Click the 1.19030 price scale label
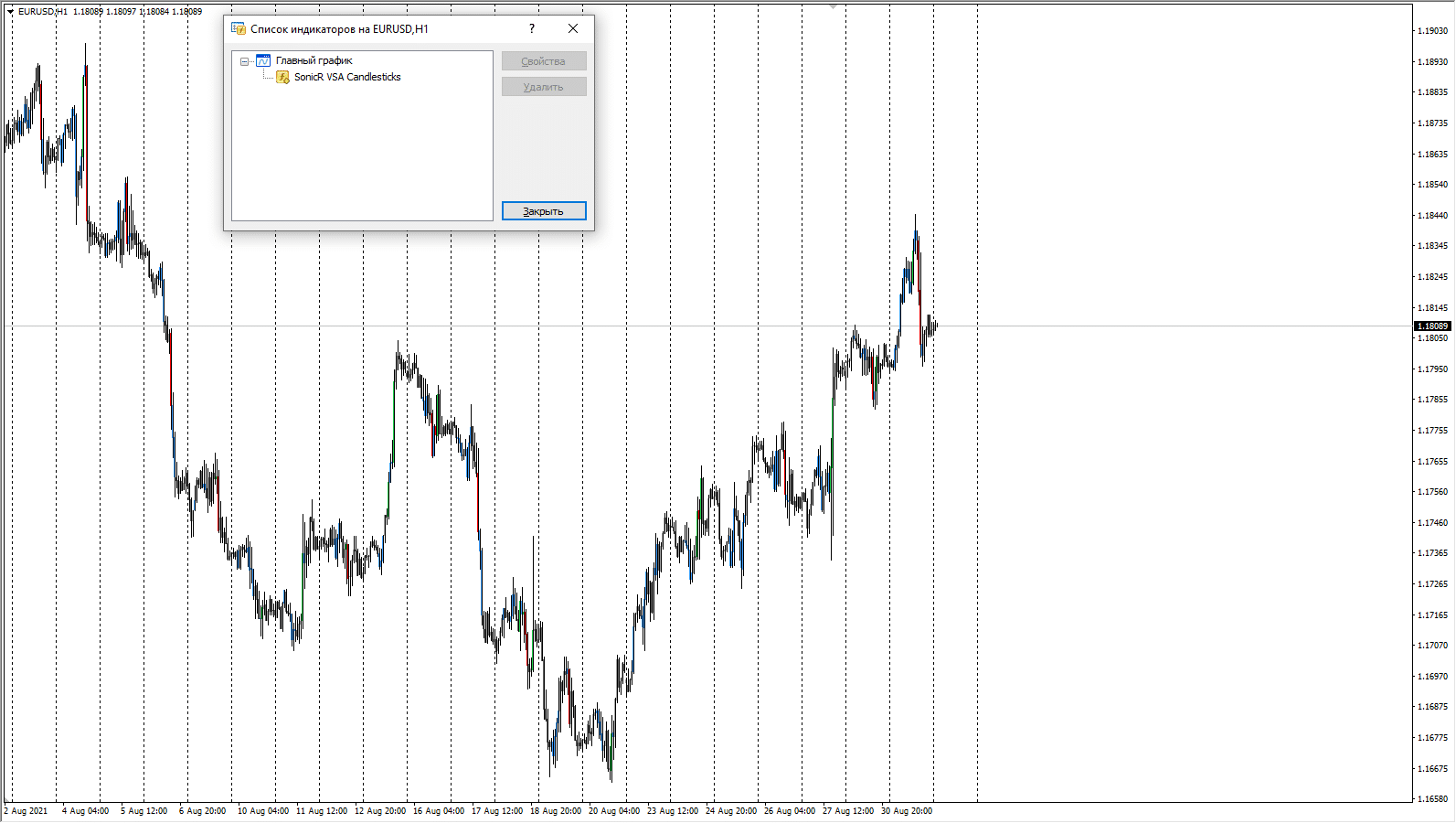 (x=1432, y=31)
